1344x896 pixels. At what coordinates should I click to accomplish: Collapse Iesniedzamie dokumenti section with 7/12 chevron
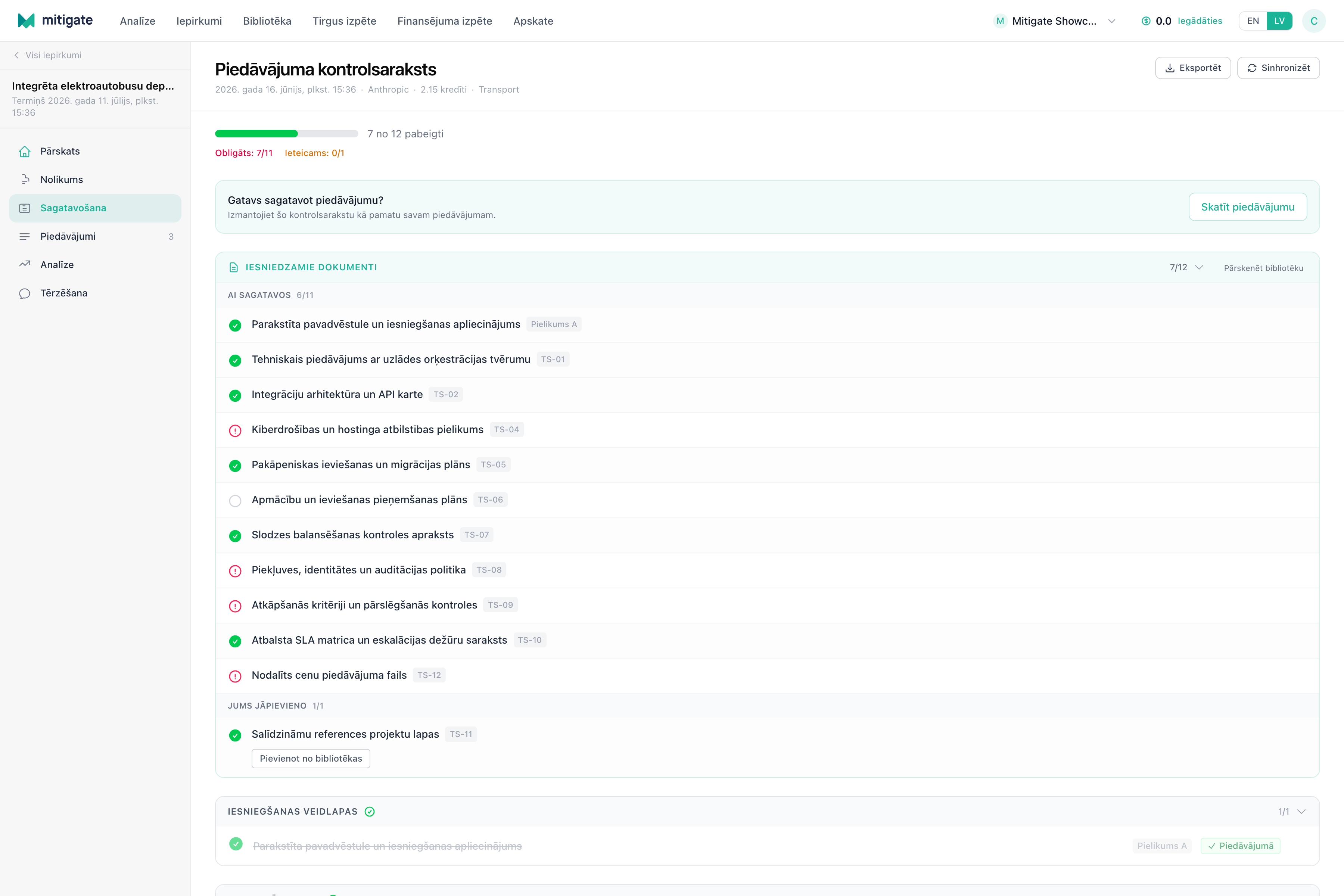[1200, 267]
